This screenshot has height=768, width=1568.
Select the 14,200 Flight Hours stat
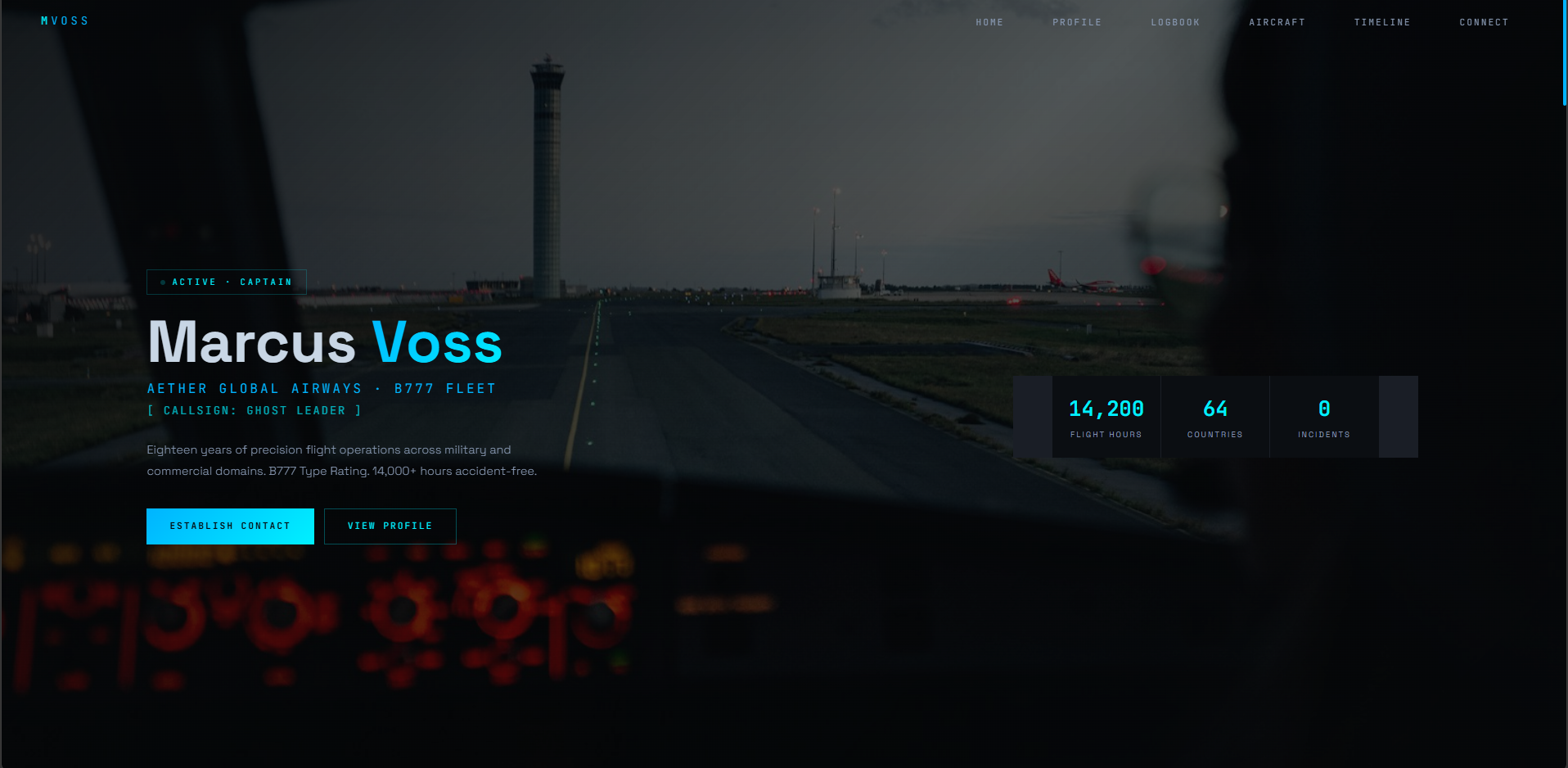click(x=1106, y=417)
